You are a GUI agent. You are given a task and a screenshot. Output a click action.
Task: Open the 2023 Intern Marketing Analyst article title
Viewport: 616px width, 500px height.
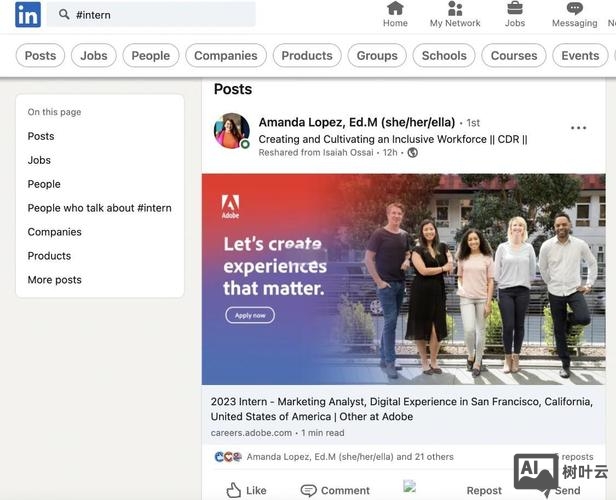pyautogui.click(x=402, y=409)
